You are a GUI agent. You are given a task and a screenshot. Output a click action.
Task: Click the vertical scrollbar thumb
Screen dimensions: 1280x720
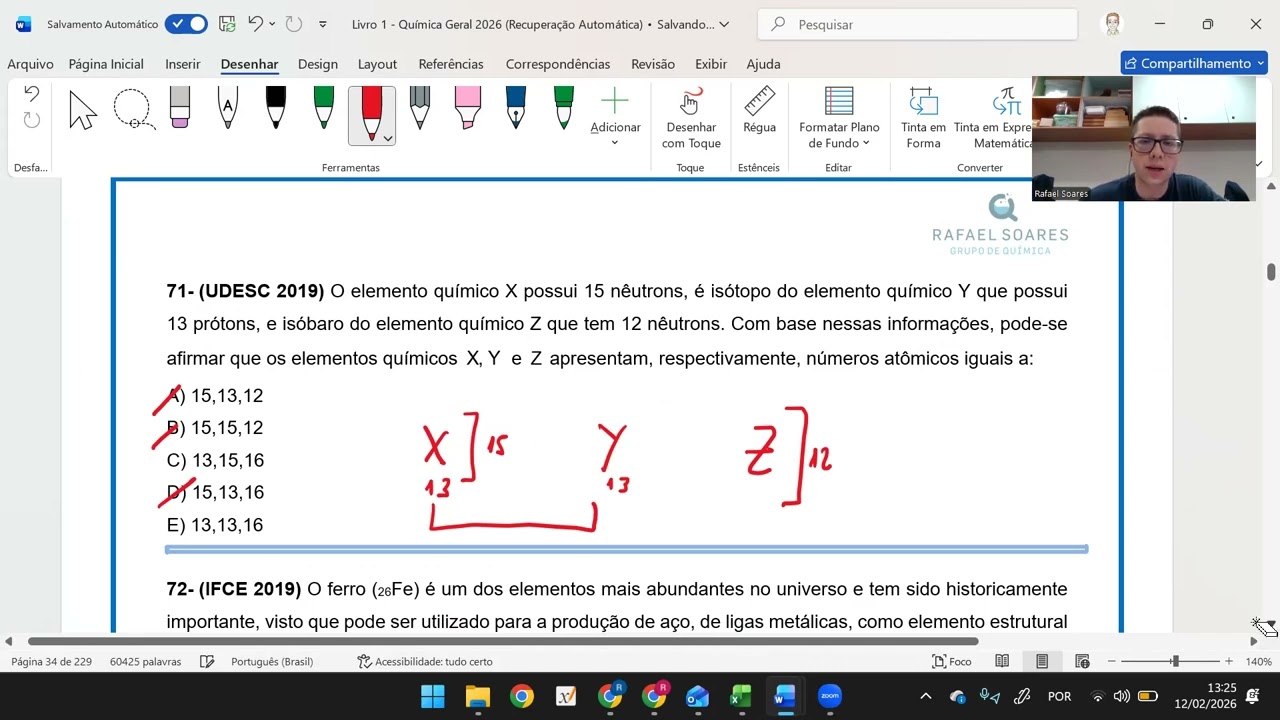(x=1271, y=272)
